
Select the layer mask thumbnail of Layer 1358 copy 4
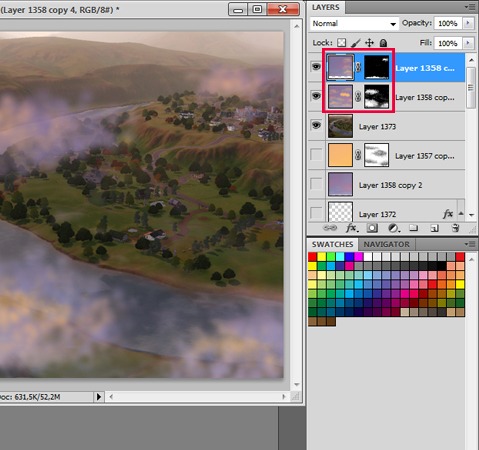click(x=377, y=67)
